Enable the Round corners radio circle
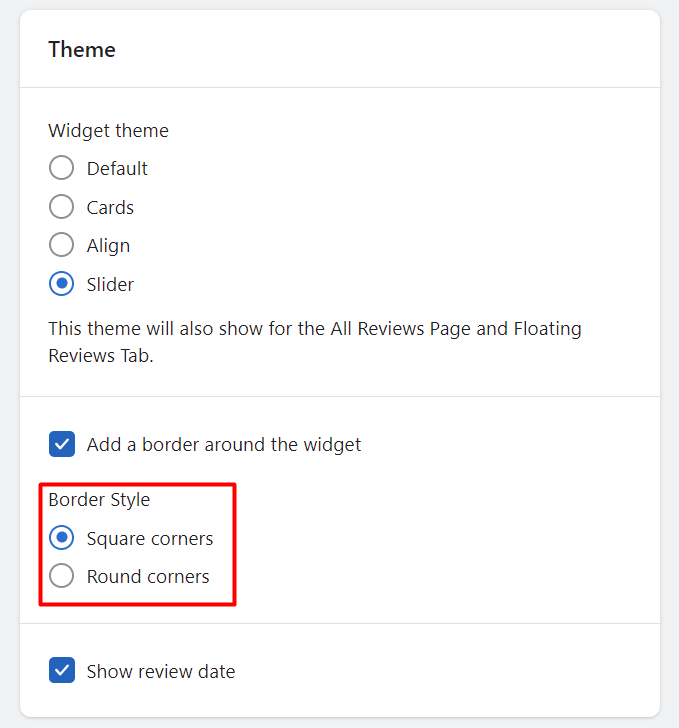679x728 pixels. [61, 576]
